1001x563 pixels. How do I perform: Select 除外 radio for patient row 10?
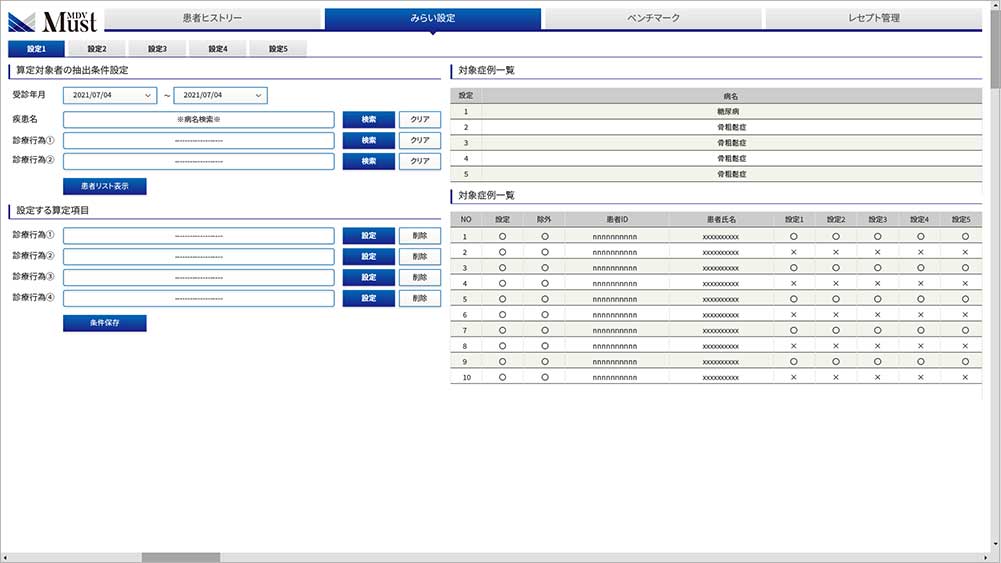pos(545,377)
